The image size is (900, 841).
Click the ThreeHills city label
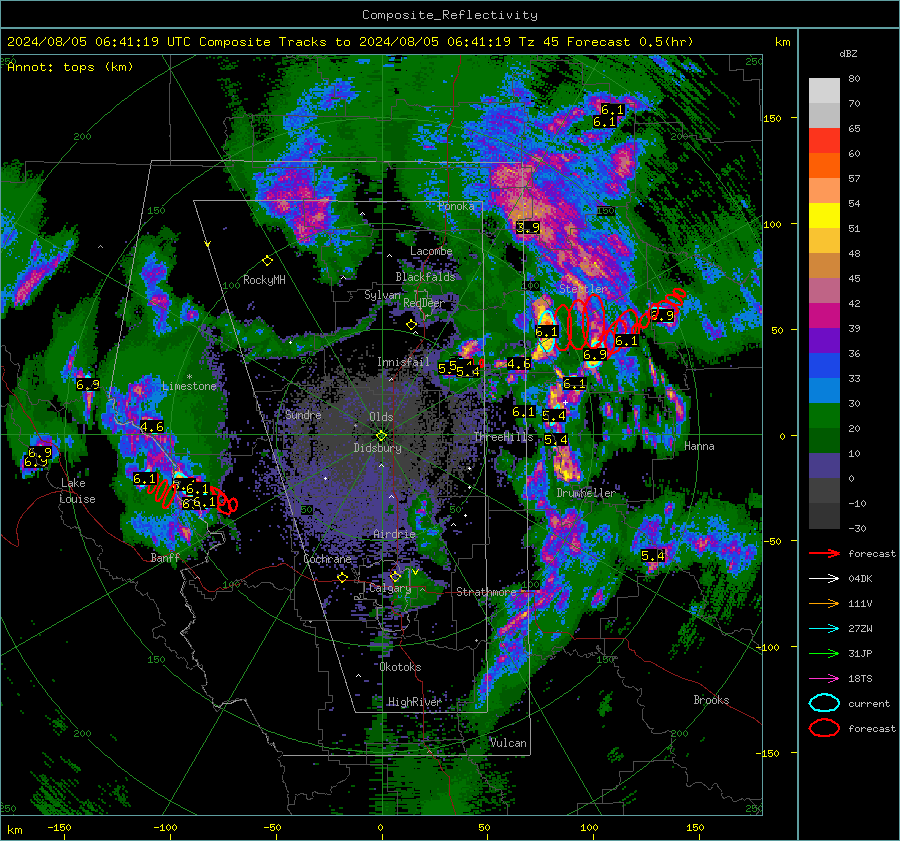click(503, 437)
